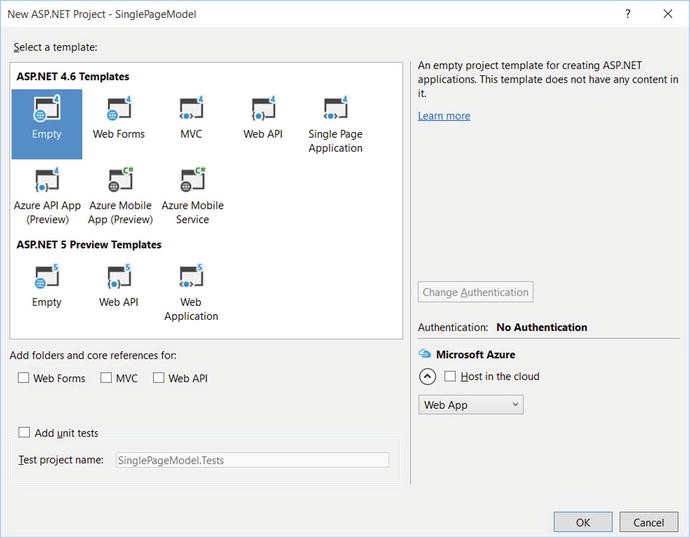
Task: Select the Azure API App (Preview) template icon
Action: click(x=47, y=180)
